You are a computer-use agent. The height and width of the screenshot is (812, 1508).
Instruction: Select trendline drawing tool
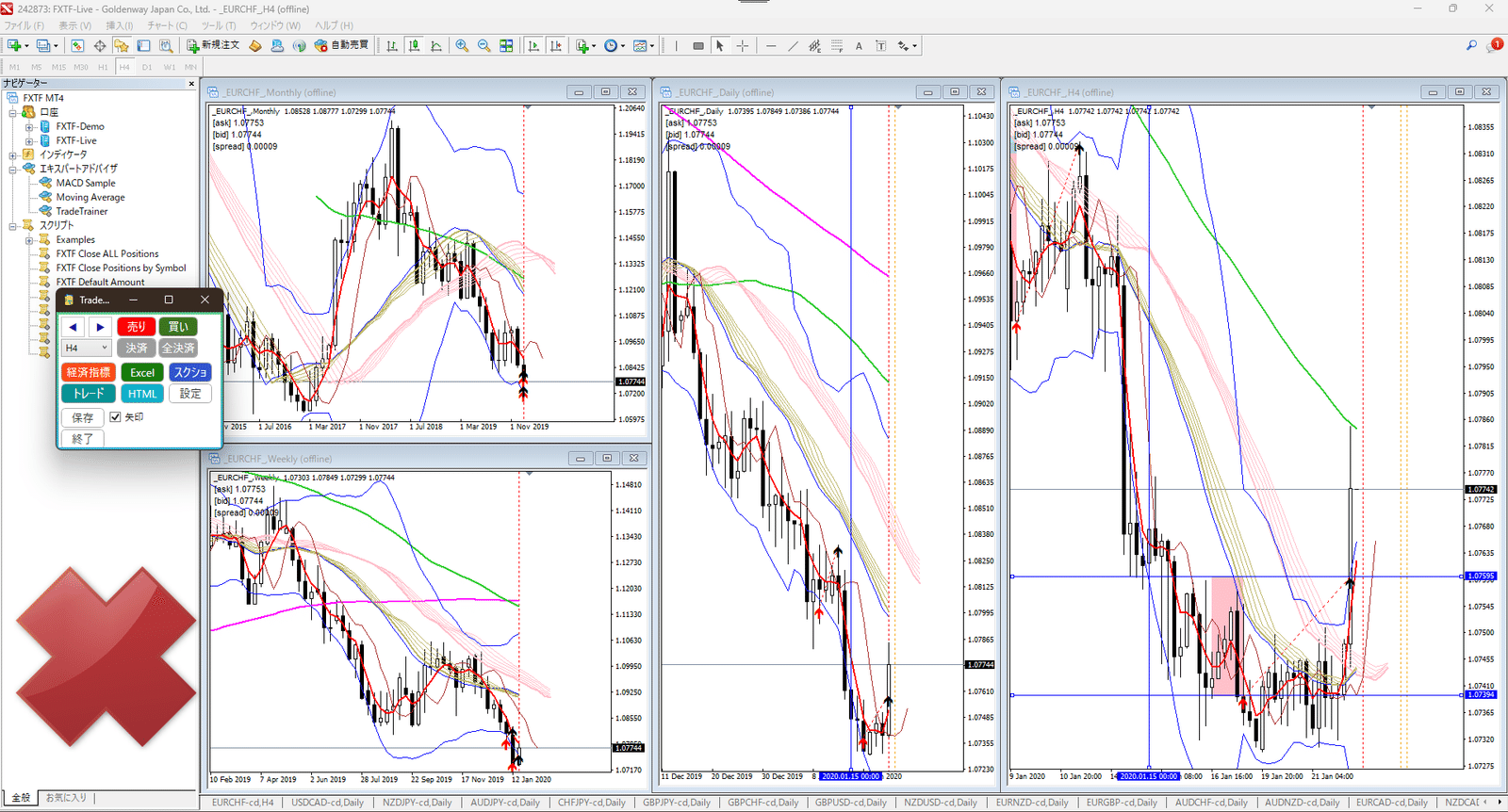793,45
